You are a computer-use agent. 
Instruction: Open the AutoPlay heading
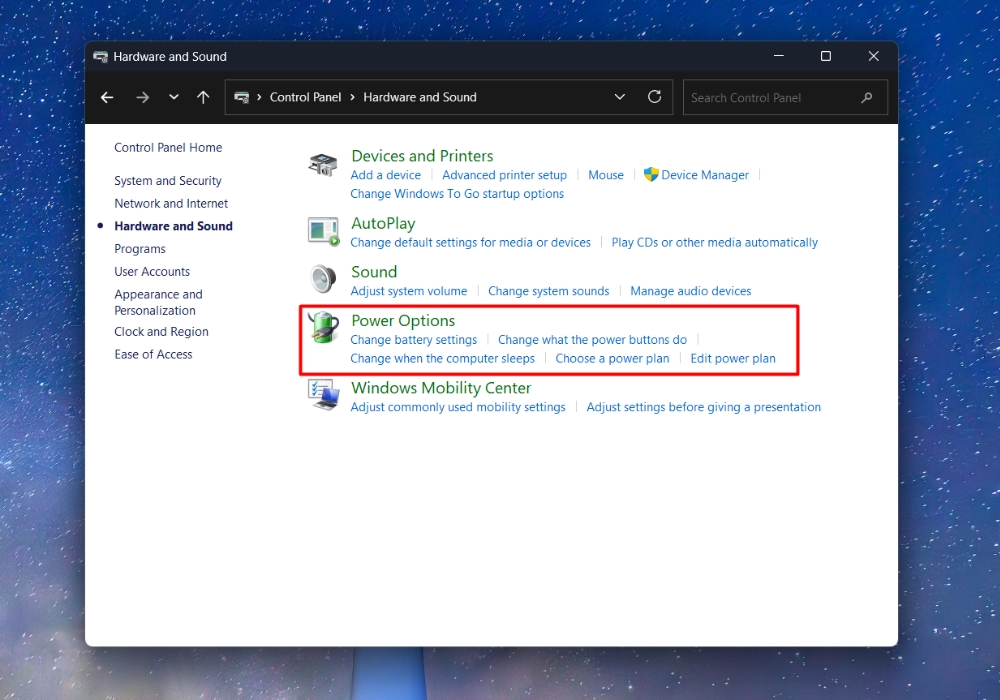click(x=383, y=224)
